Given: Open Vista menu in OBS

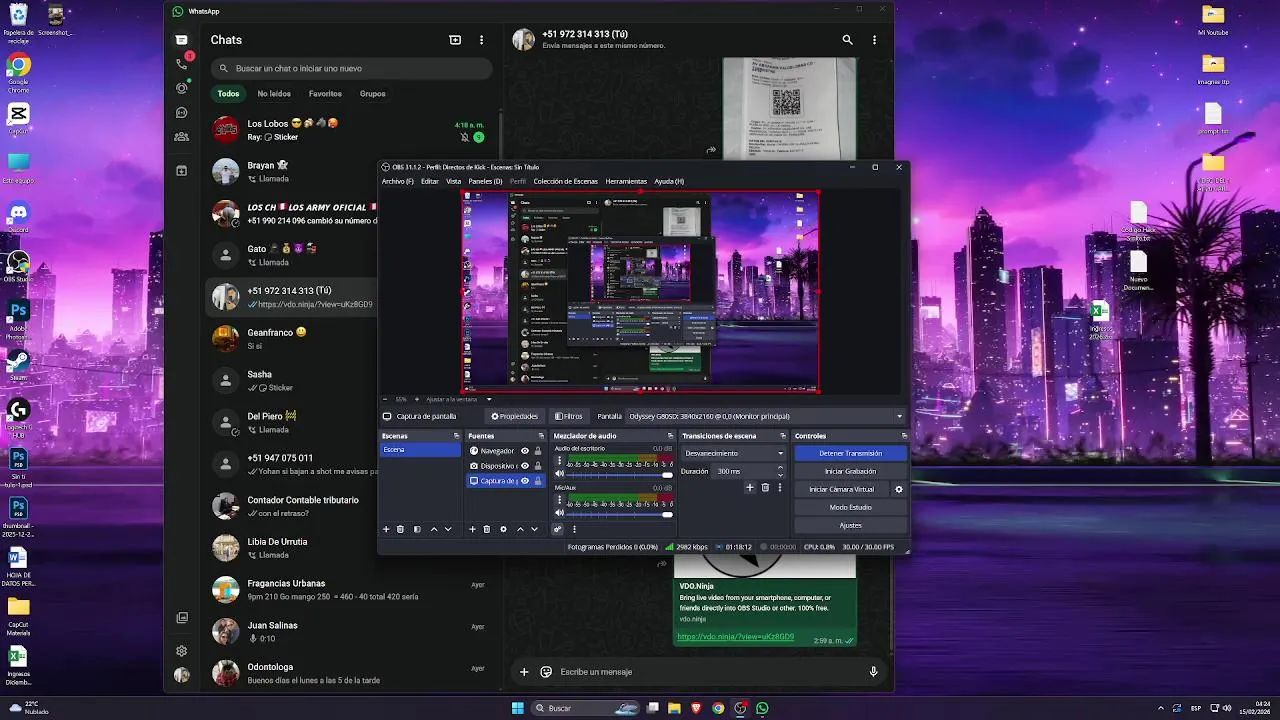Looking at the screenshot, I should [454, 181].
